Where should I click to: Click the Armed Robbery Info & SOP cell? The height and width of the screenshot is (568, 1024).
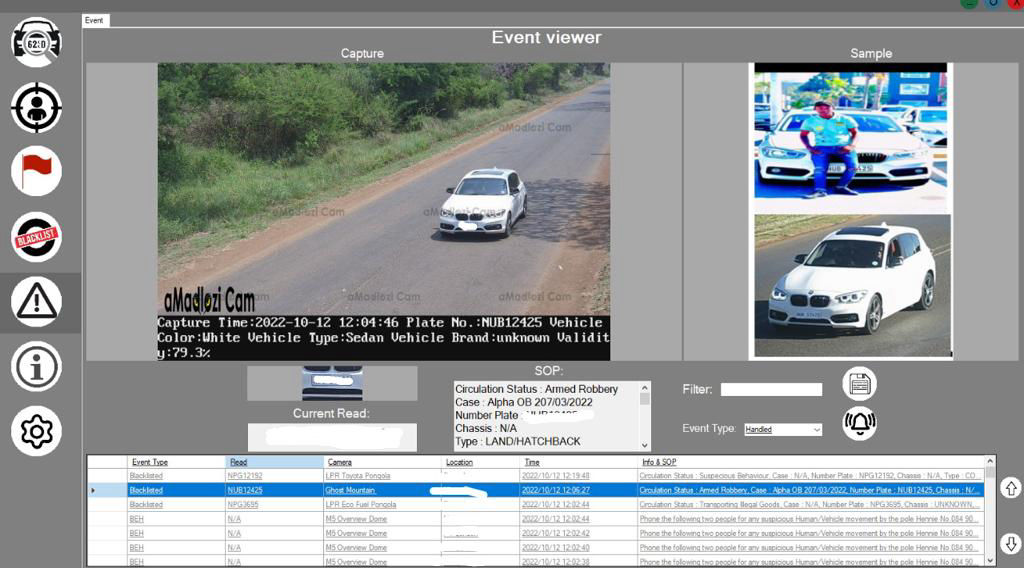coord(810,490)
